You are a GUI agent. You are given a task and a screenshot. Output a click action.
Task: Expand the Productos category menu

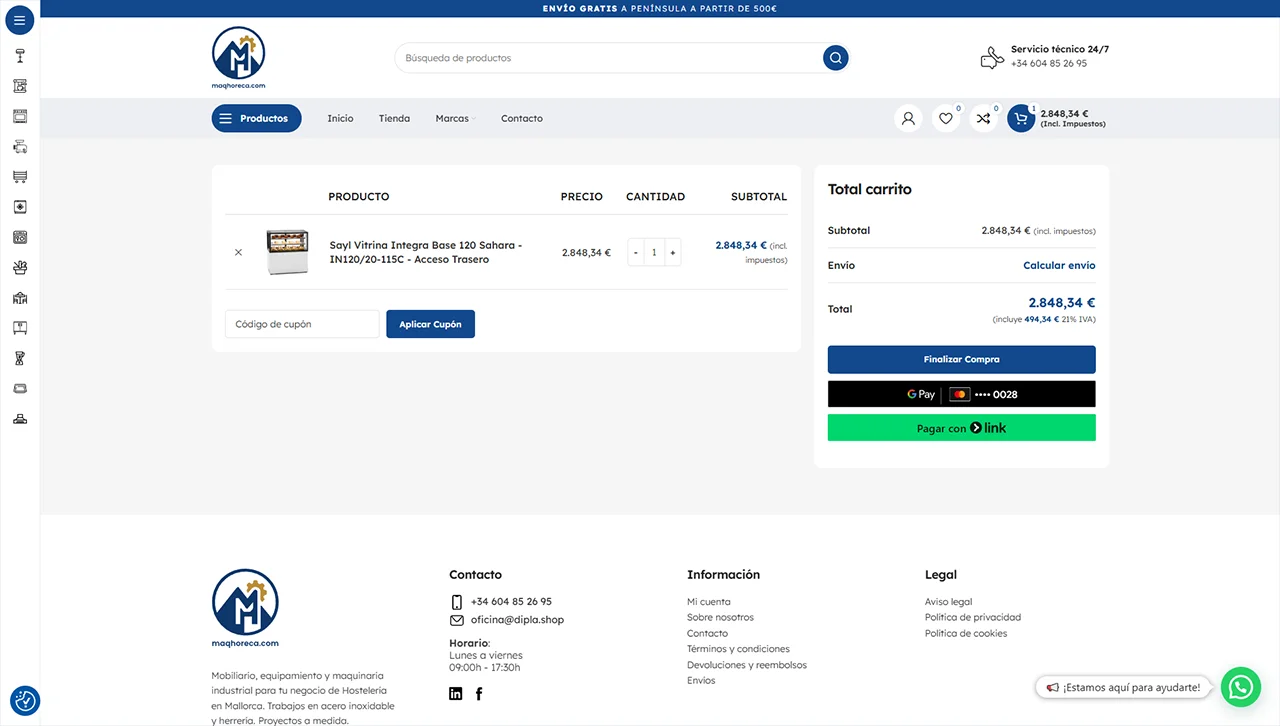[256, 119]
